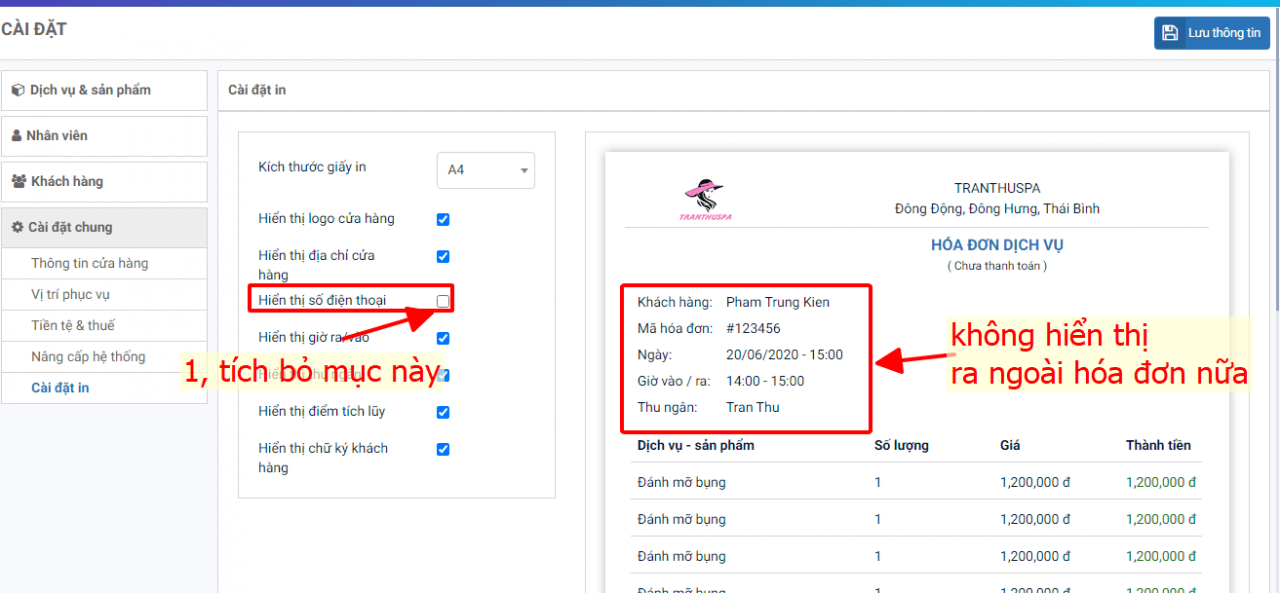Uncheck Hiển thị chữ ký khách hàng
Viewport: 1280px width, 593px height.
pyautogui.click(x=443, y=449)
